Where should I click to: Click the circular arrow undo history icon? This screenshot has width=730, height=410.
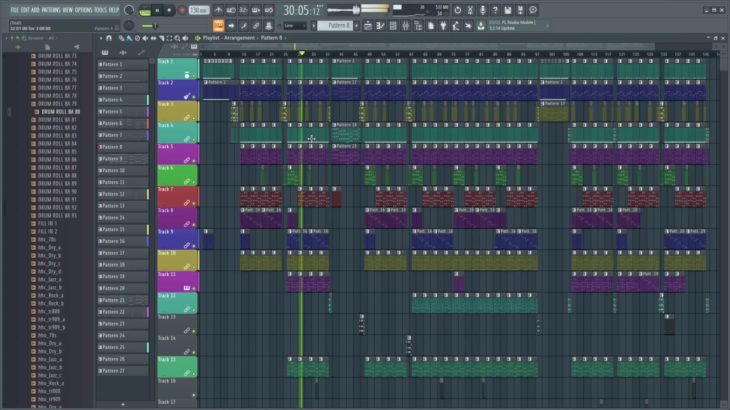[x=457, y=10]
